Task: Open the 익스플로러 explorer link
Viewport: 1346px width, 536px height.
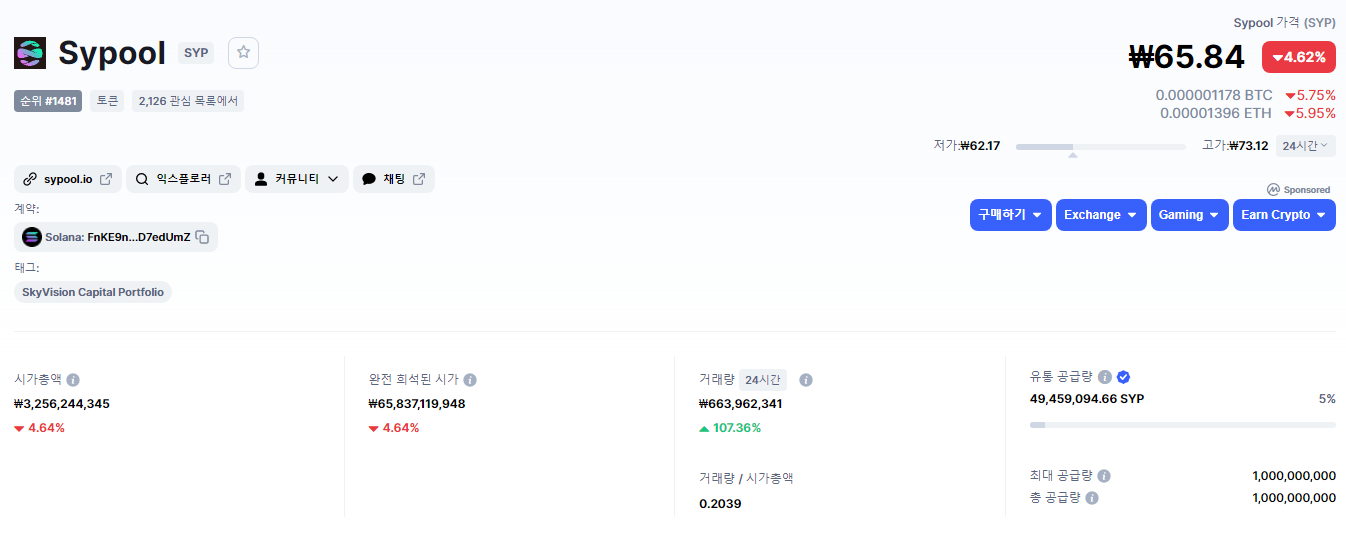Action: pos(183,179)
